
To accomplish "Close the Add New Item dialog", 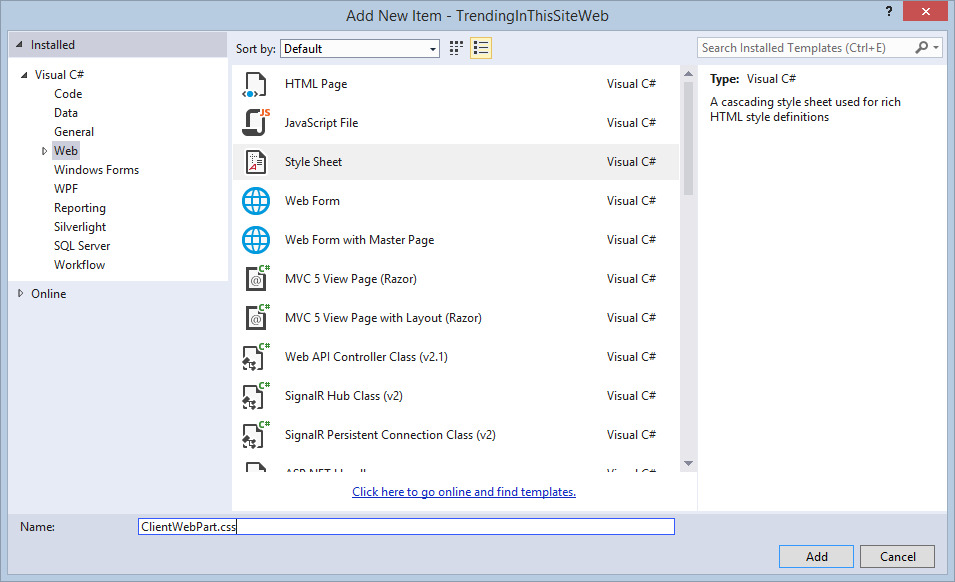I will point(925,11).
